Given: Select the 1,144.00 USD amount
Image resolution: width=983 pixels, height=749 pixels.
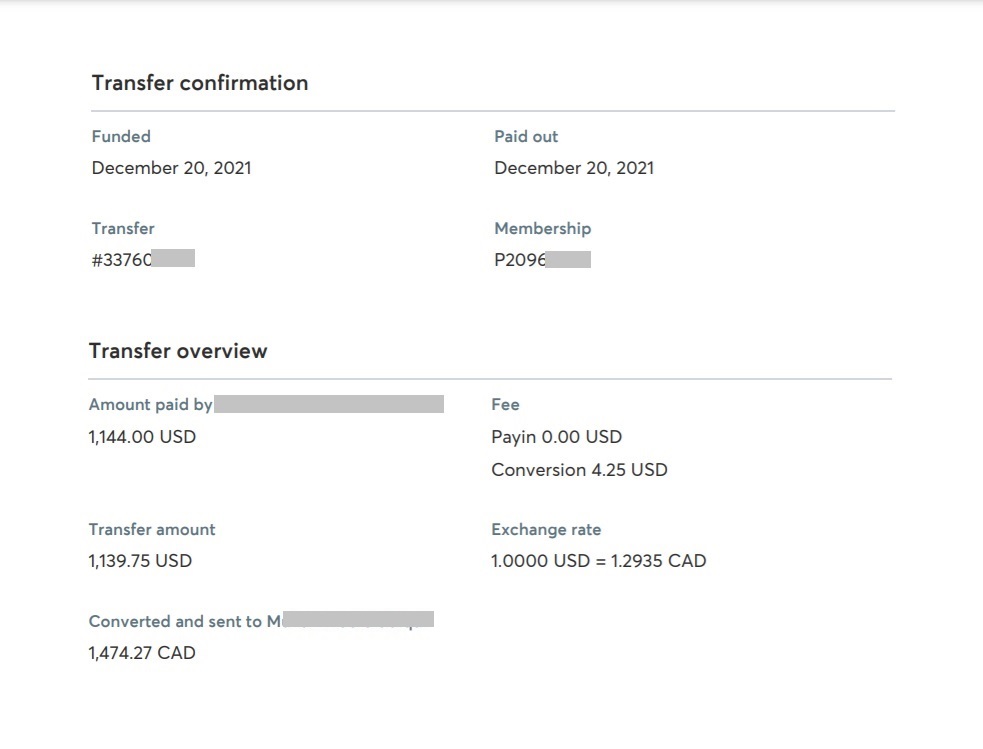Looking at the screenshot, I should [x=142, y=437].
